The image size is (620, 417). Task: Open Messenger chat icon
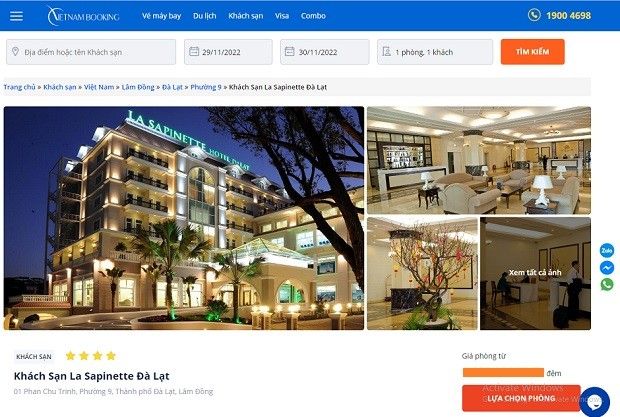[607, 268]
